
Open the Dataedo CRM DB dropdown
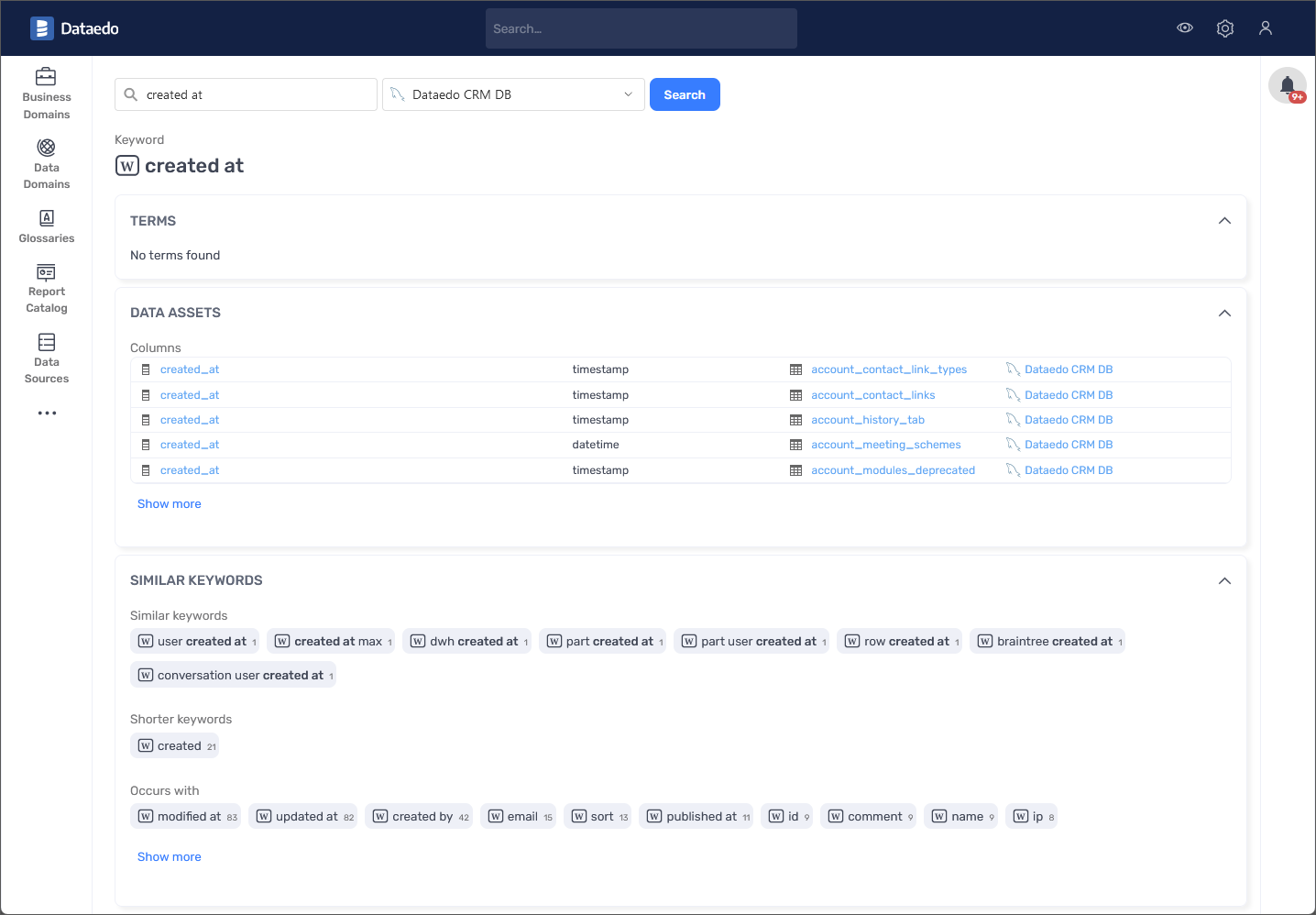click(x=513, y=94)
